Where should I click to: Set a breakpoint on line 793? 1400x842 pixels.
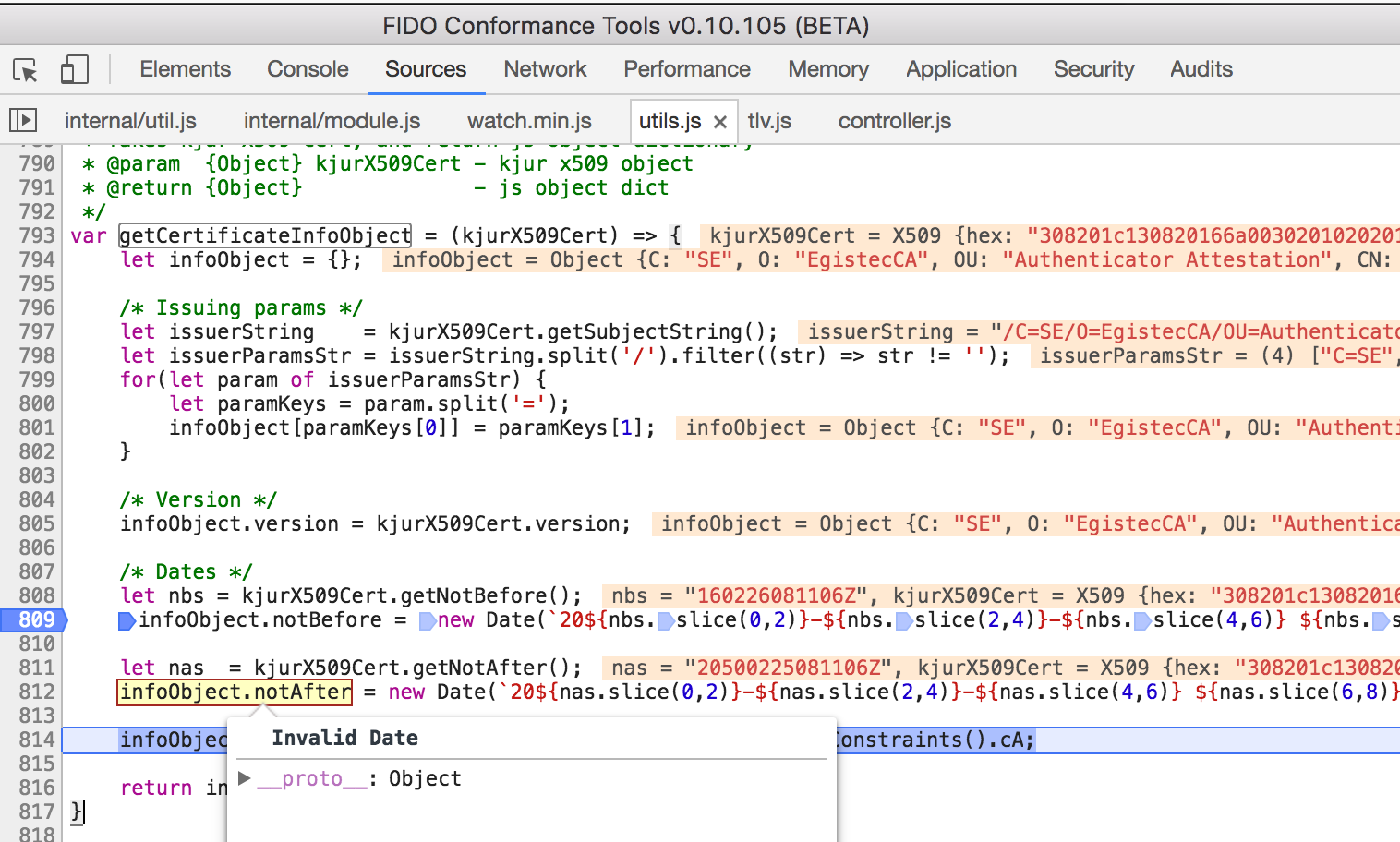[x=36, y=235]
